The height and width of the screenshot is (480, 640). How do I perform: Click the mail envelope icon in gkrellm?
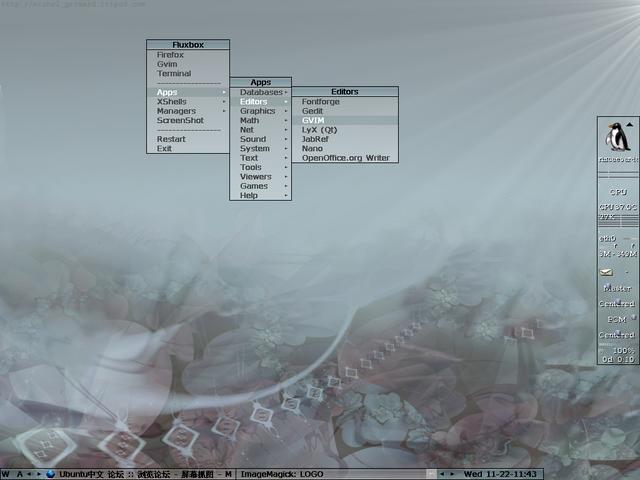point(606,272)
